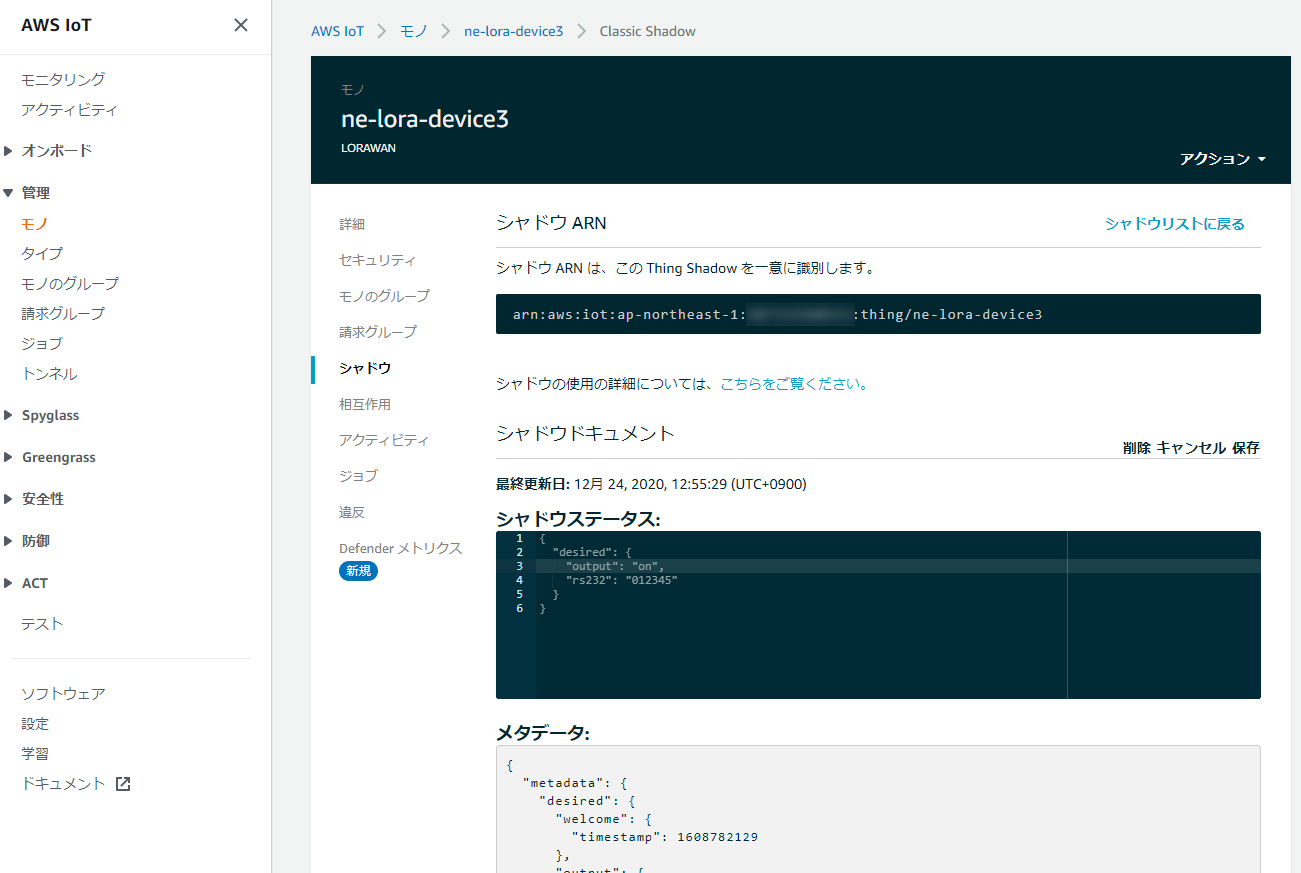Screen dimensions: 1301x873
Task: Click the 最終更新日 timestamp text
Action: point(651,484)
